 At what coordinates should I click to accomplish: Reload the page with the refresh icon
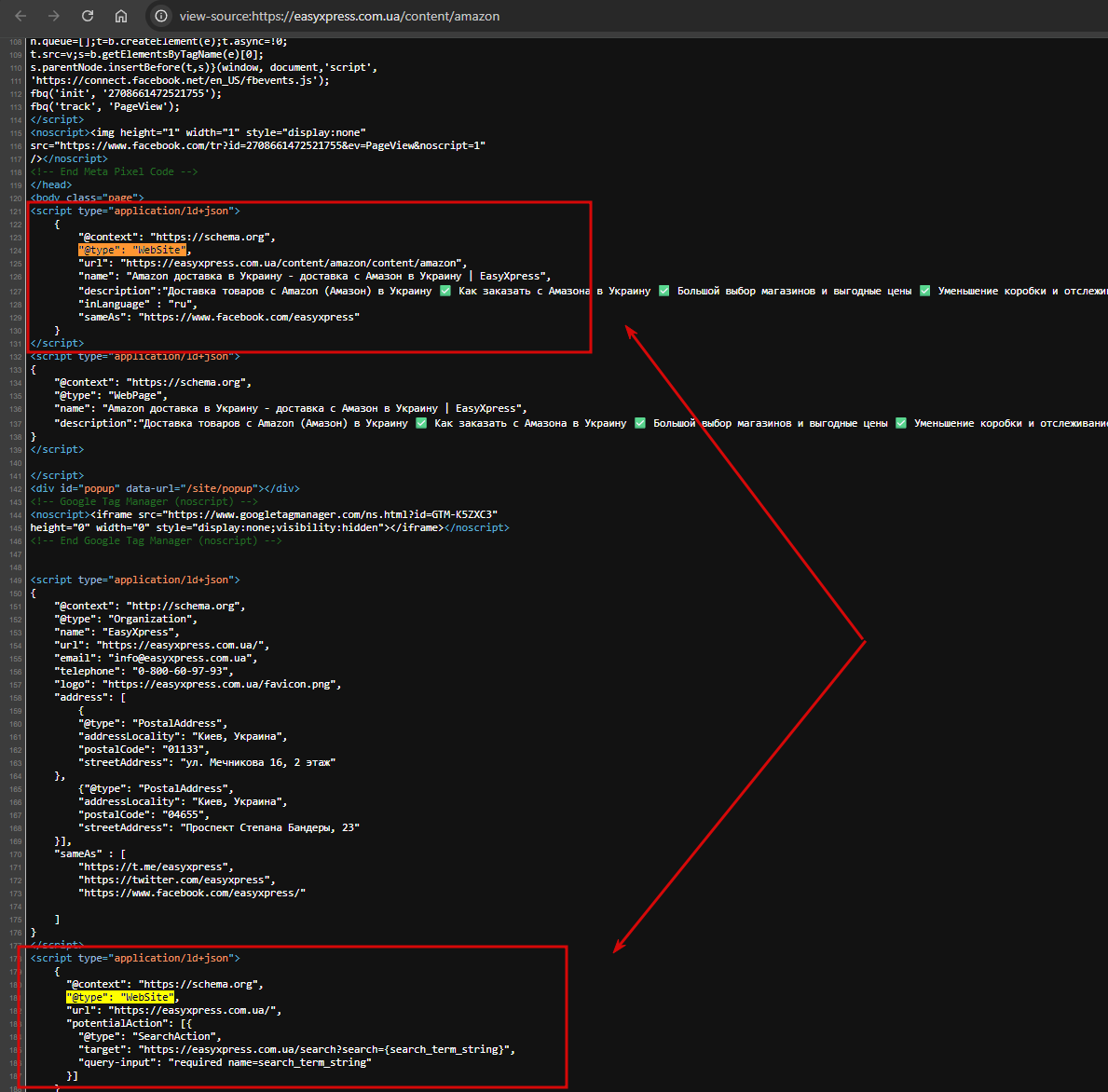88,16
